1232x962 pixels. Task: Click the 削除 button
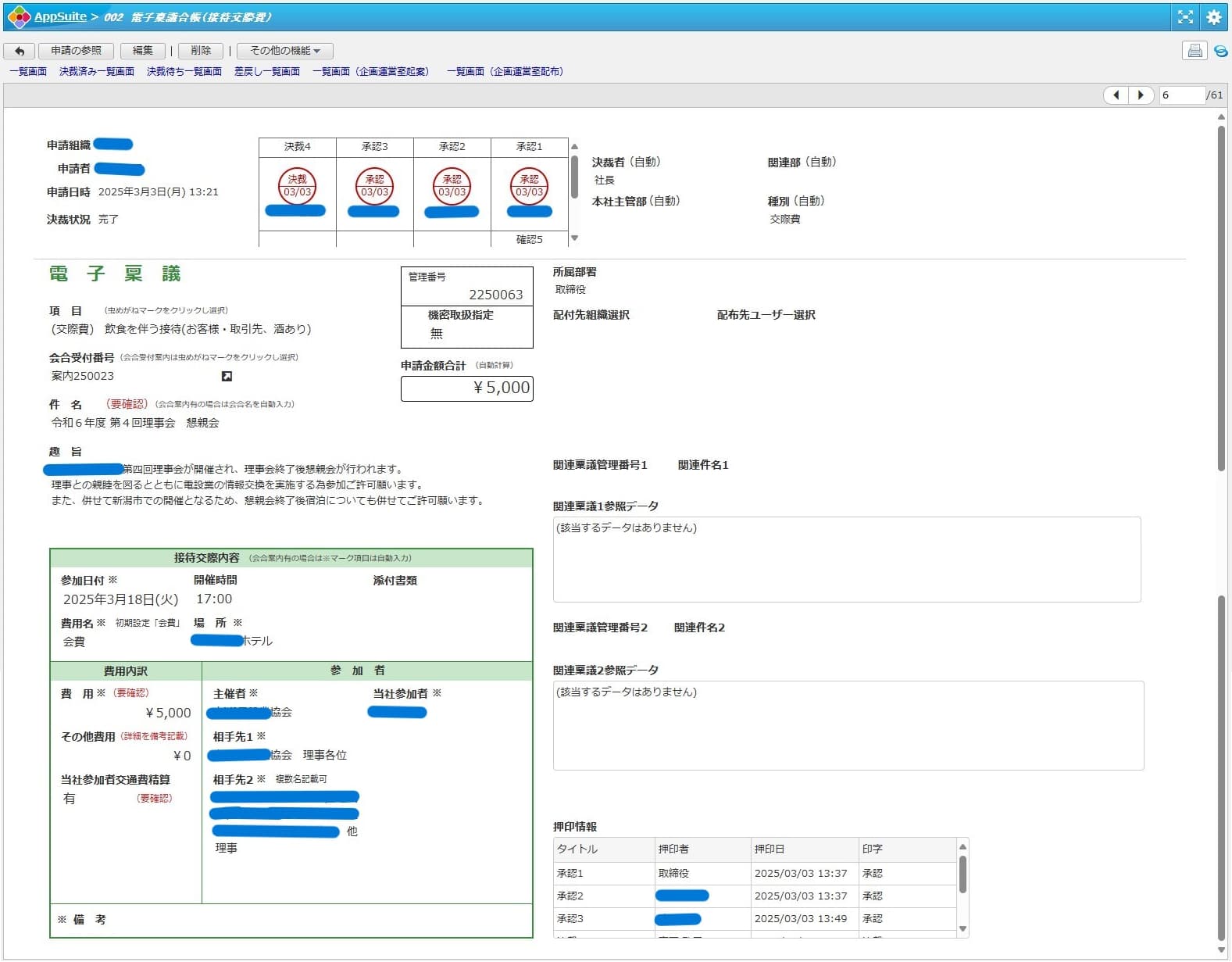pos(201,51)
